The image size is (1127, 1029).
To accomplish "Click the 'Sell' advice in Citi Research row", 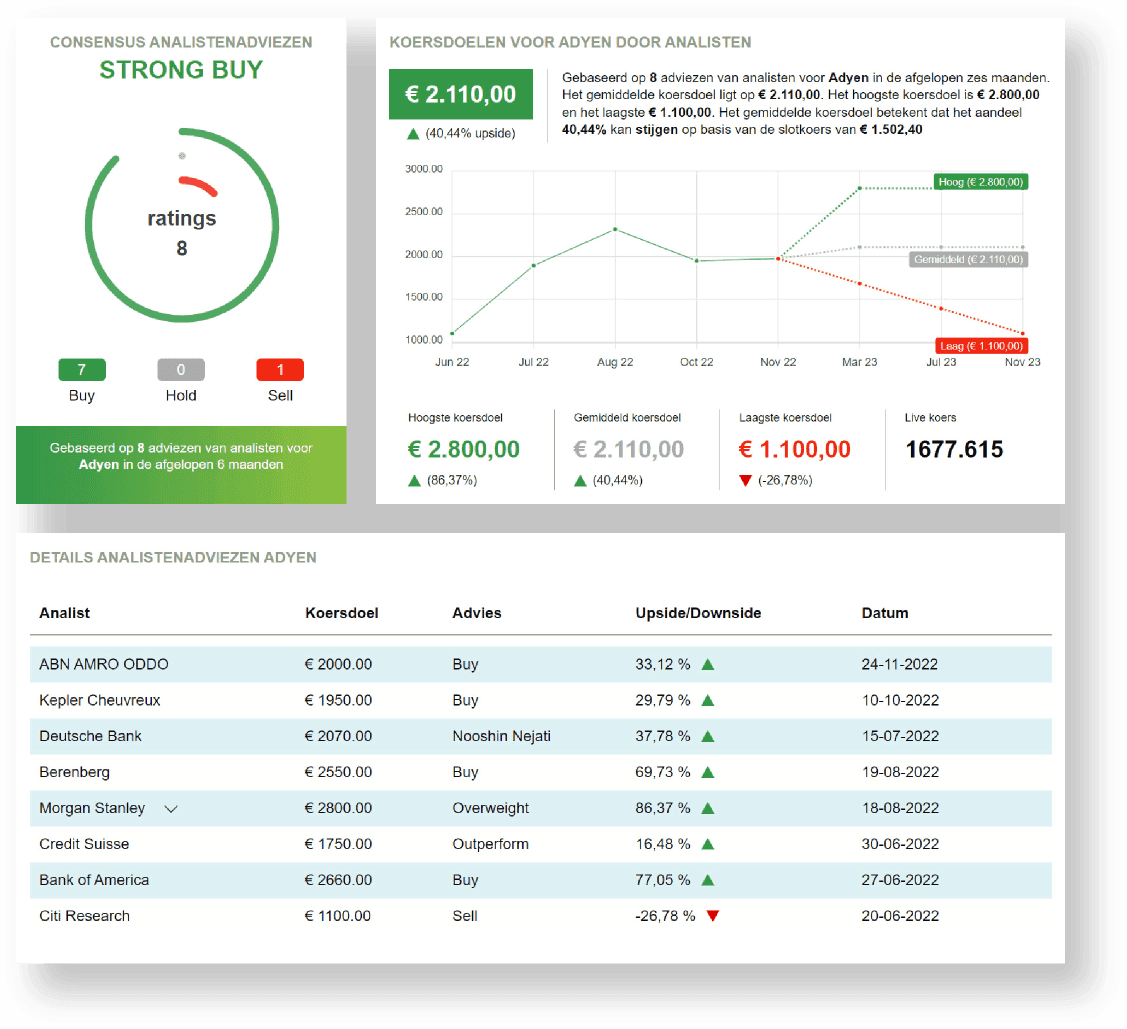I will click(x=465, y=916).
